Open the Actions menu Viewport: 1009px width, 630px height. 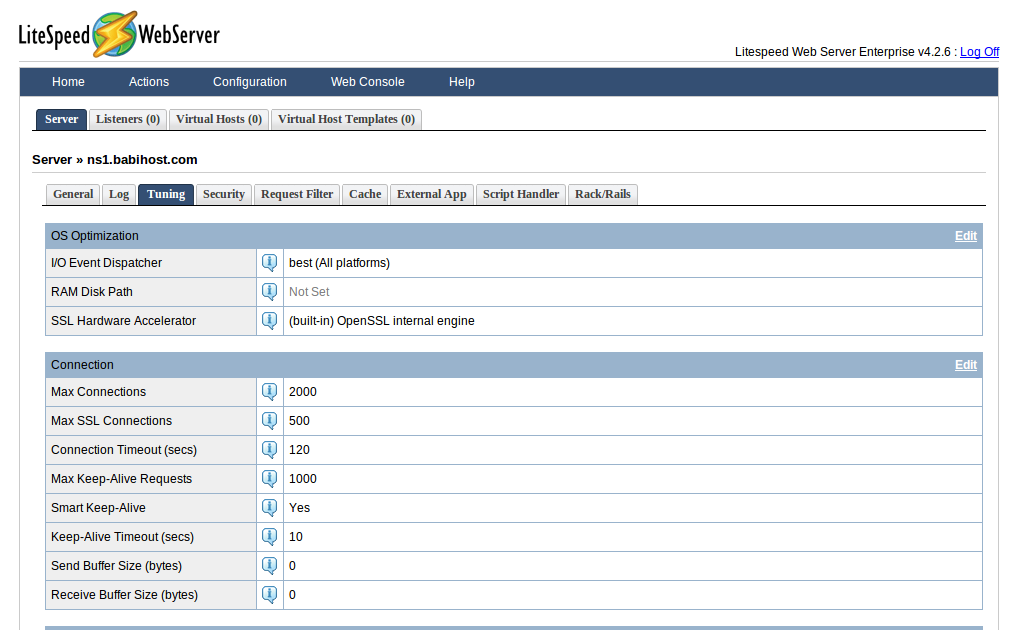coord(149,82)
